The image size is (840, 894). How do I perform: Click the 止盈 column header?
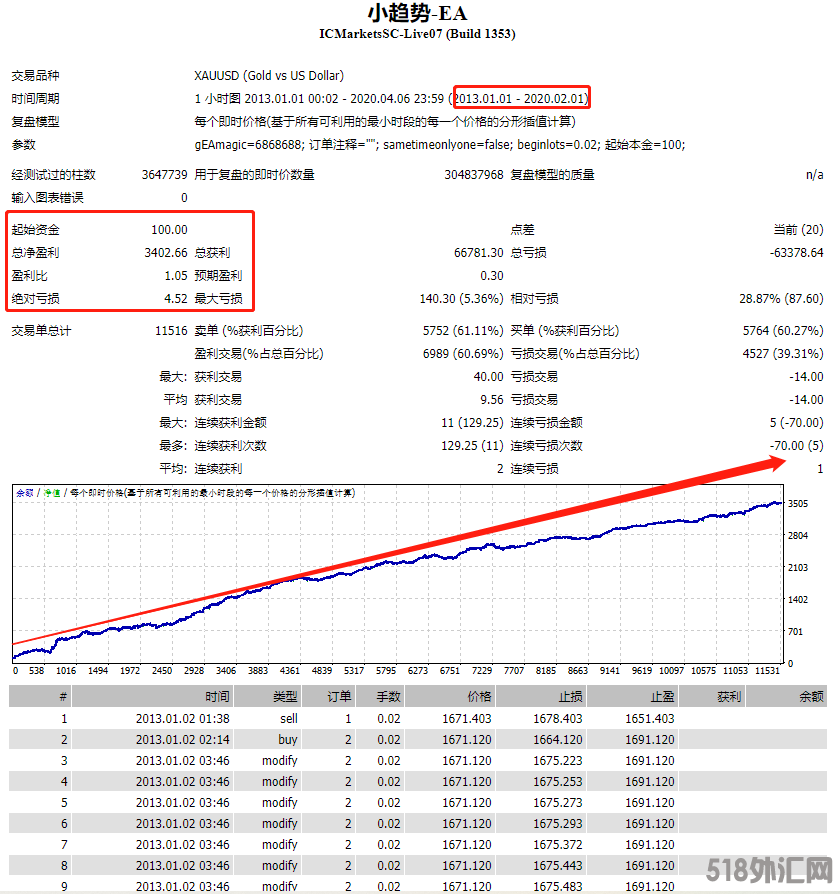[660, 696]
